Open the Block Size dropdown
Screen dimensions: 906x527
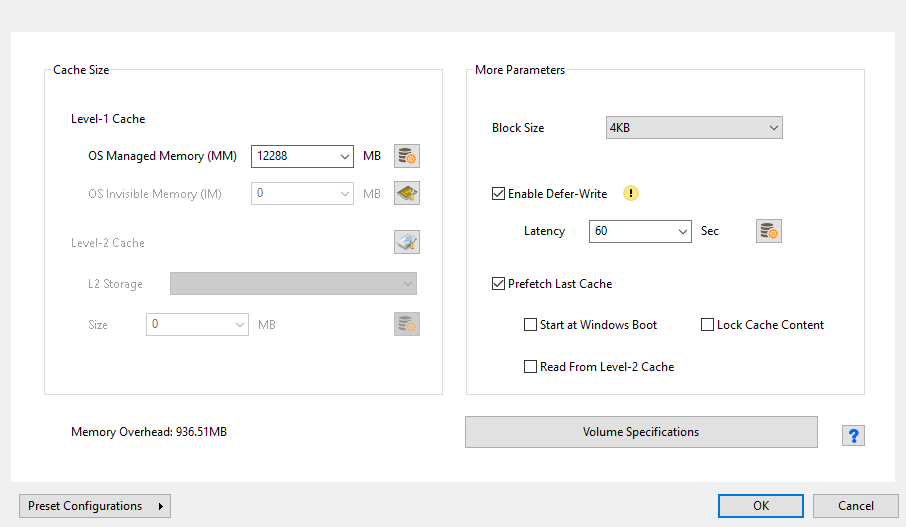click(x=773, y=128)
